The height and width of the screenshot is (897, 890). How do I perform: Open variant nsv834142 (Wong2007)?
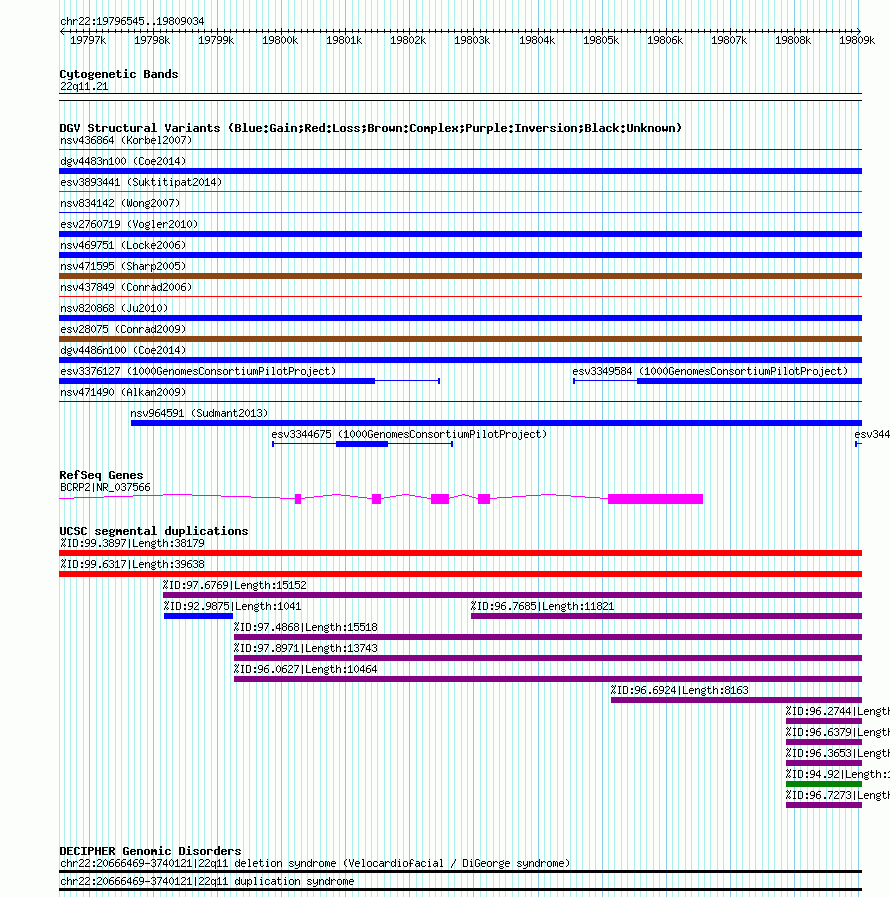(120, 203)
